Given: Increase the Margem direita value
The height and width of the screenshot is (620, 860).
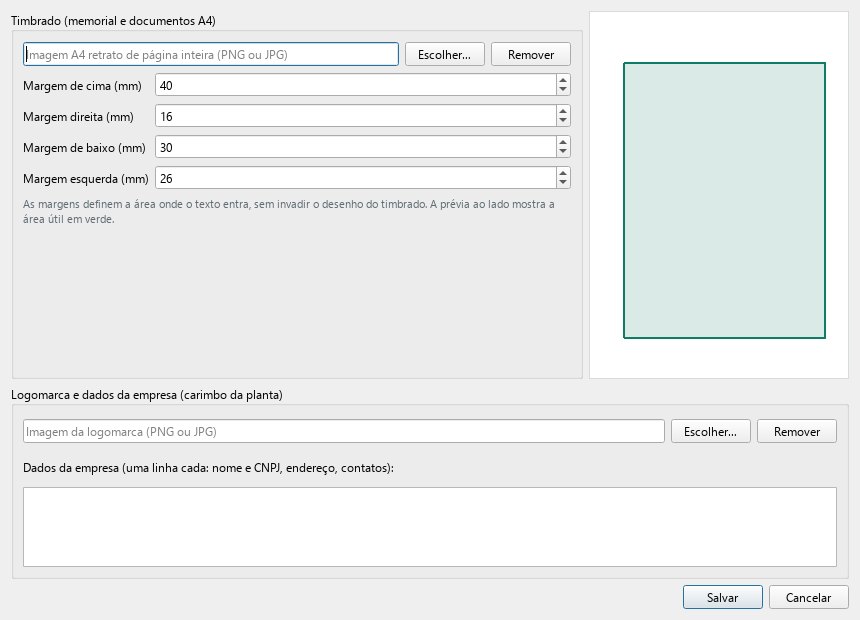Looking at the screenshot, I should point(563,111).
